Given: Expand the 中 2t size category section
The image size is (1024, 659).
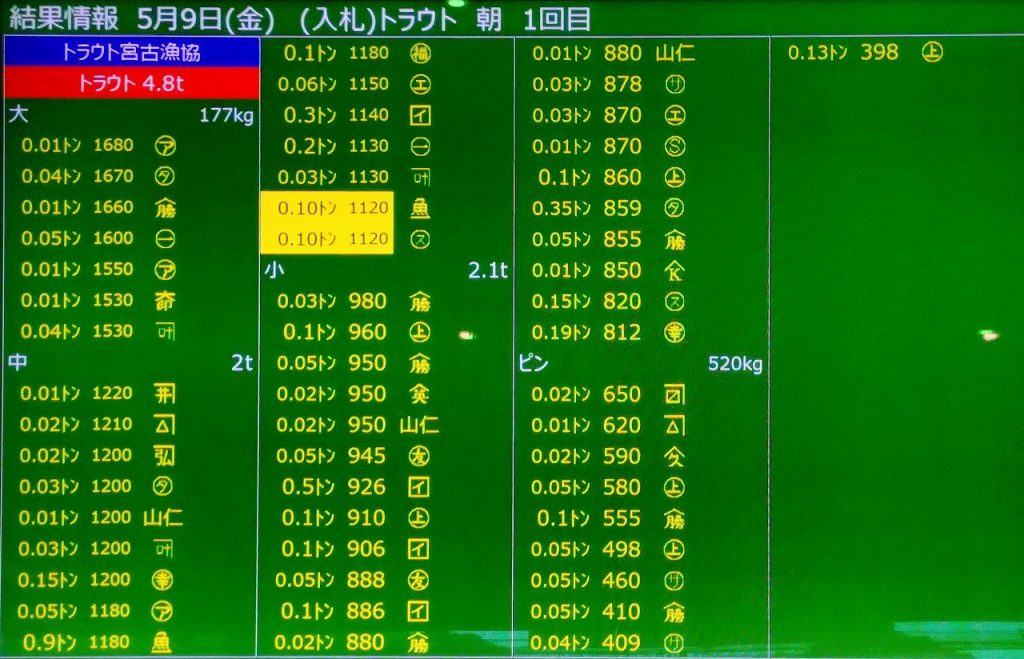Looking at the screenshot, I should (131, 363).
